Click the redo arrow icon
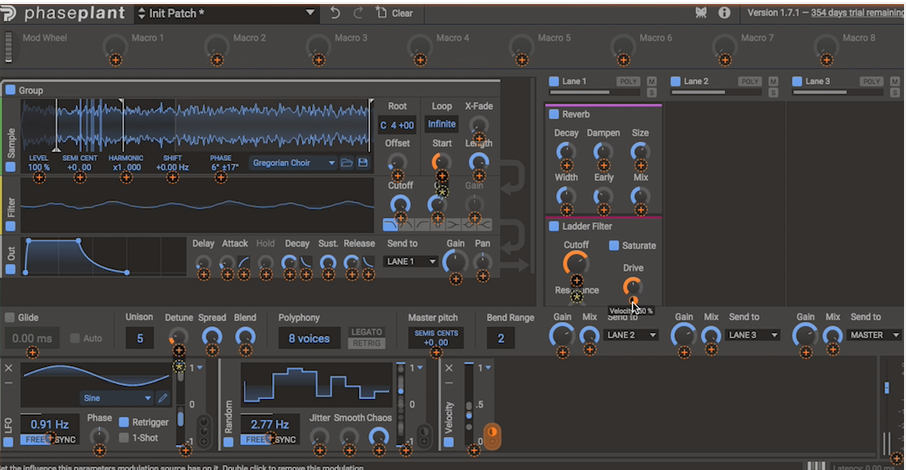Screen dimensions: 906x470 [358, 13]
